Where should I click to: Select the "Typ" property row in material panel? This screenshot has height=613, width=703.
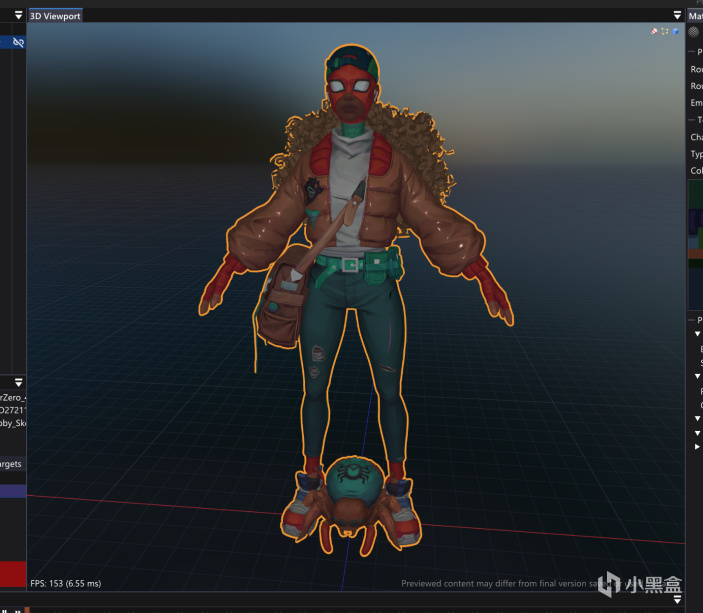(696, 154)
